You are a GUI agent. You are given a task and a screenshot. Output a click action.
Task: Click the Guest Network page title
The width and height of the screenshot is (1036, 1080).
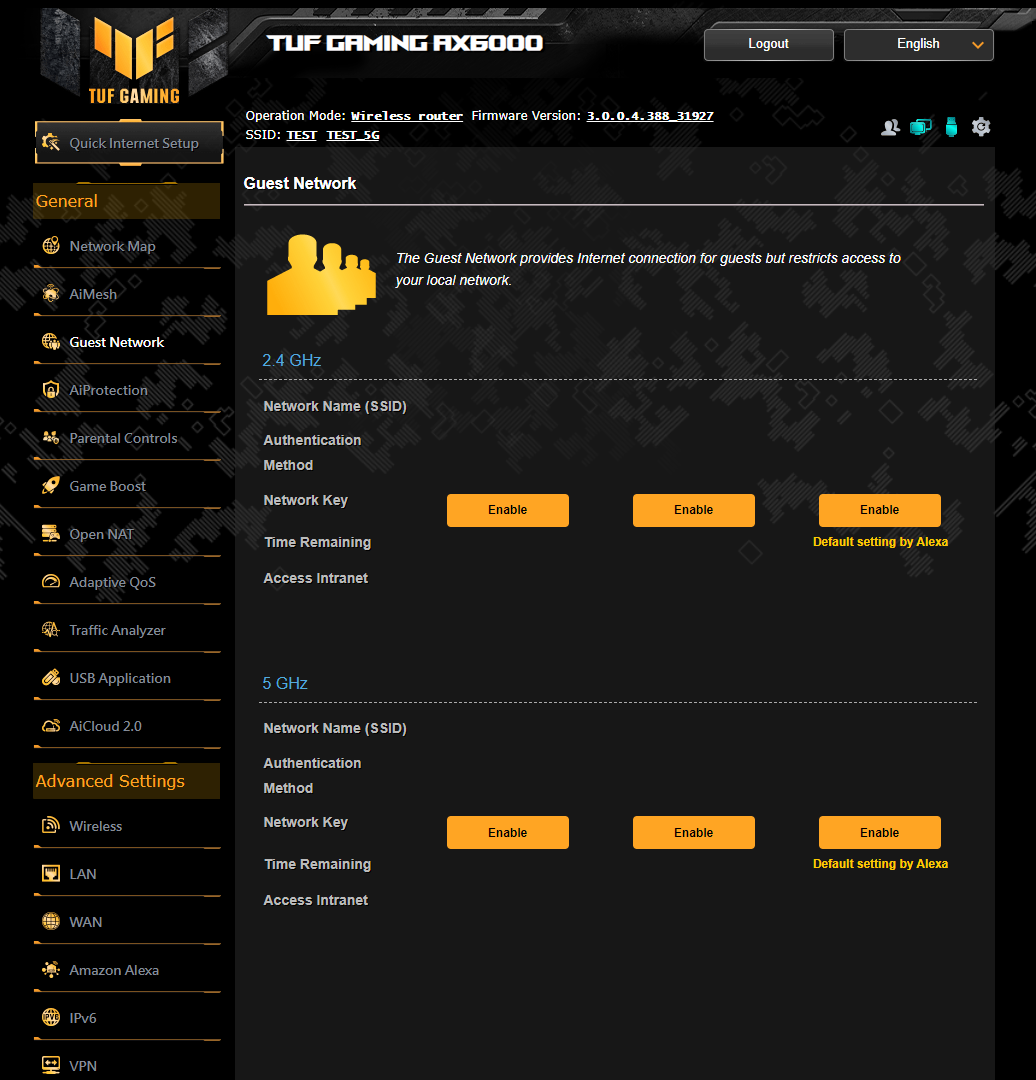[300, 183]
